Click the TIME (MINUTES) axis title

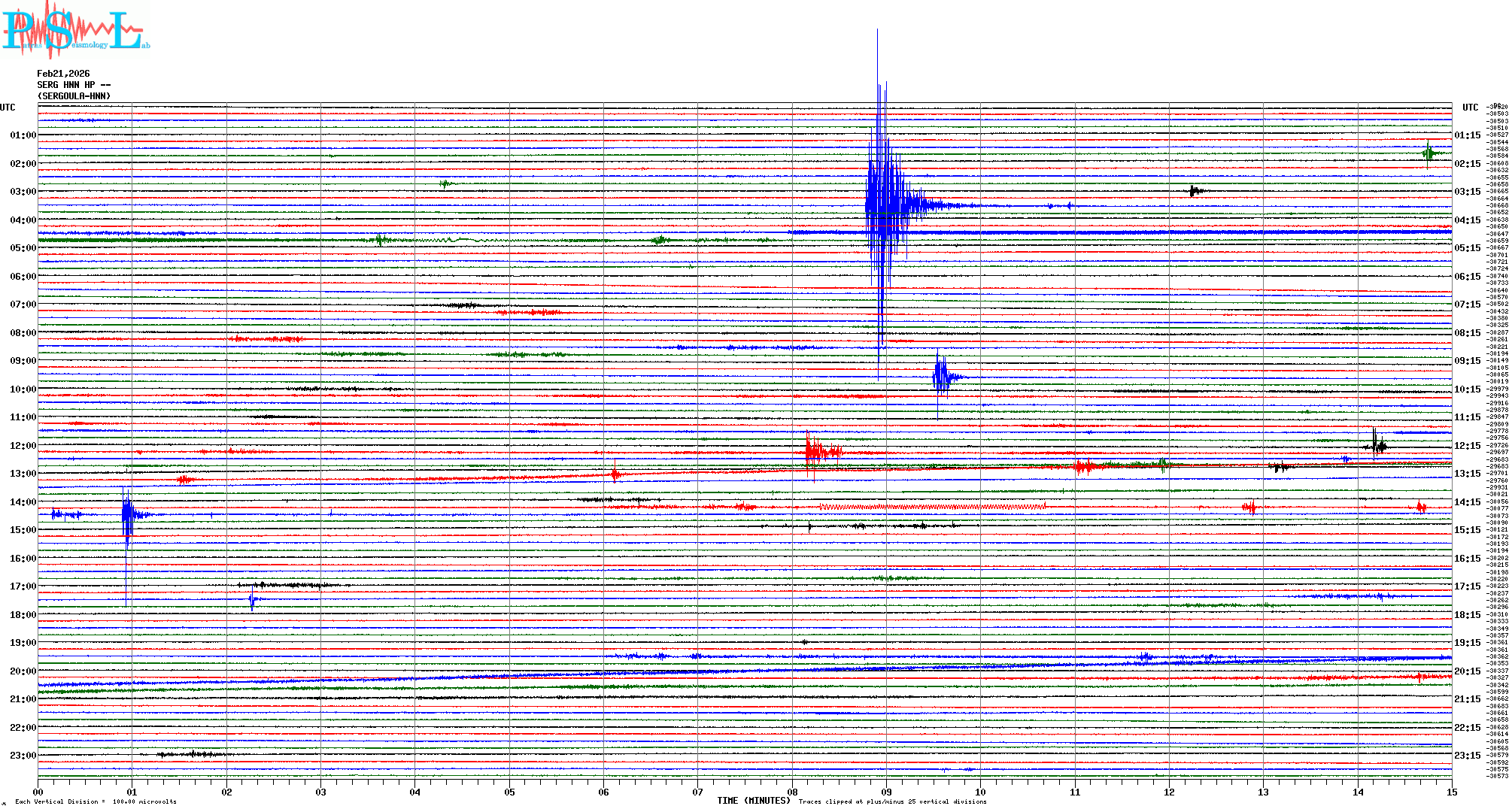click(x=754, y=801)
